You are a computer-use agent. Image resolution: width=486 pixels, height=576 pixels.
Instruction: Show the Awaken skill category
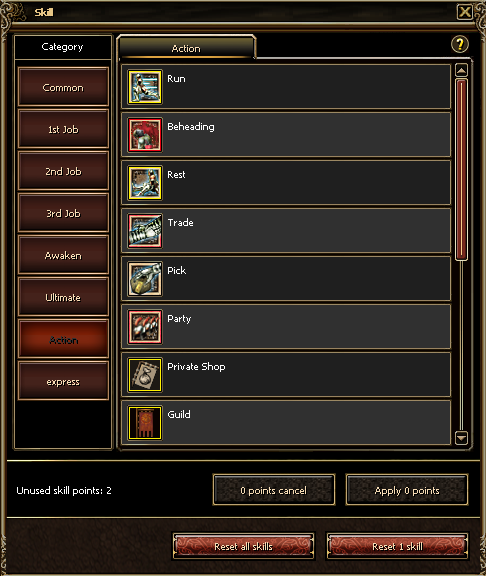[63, 255]
